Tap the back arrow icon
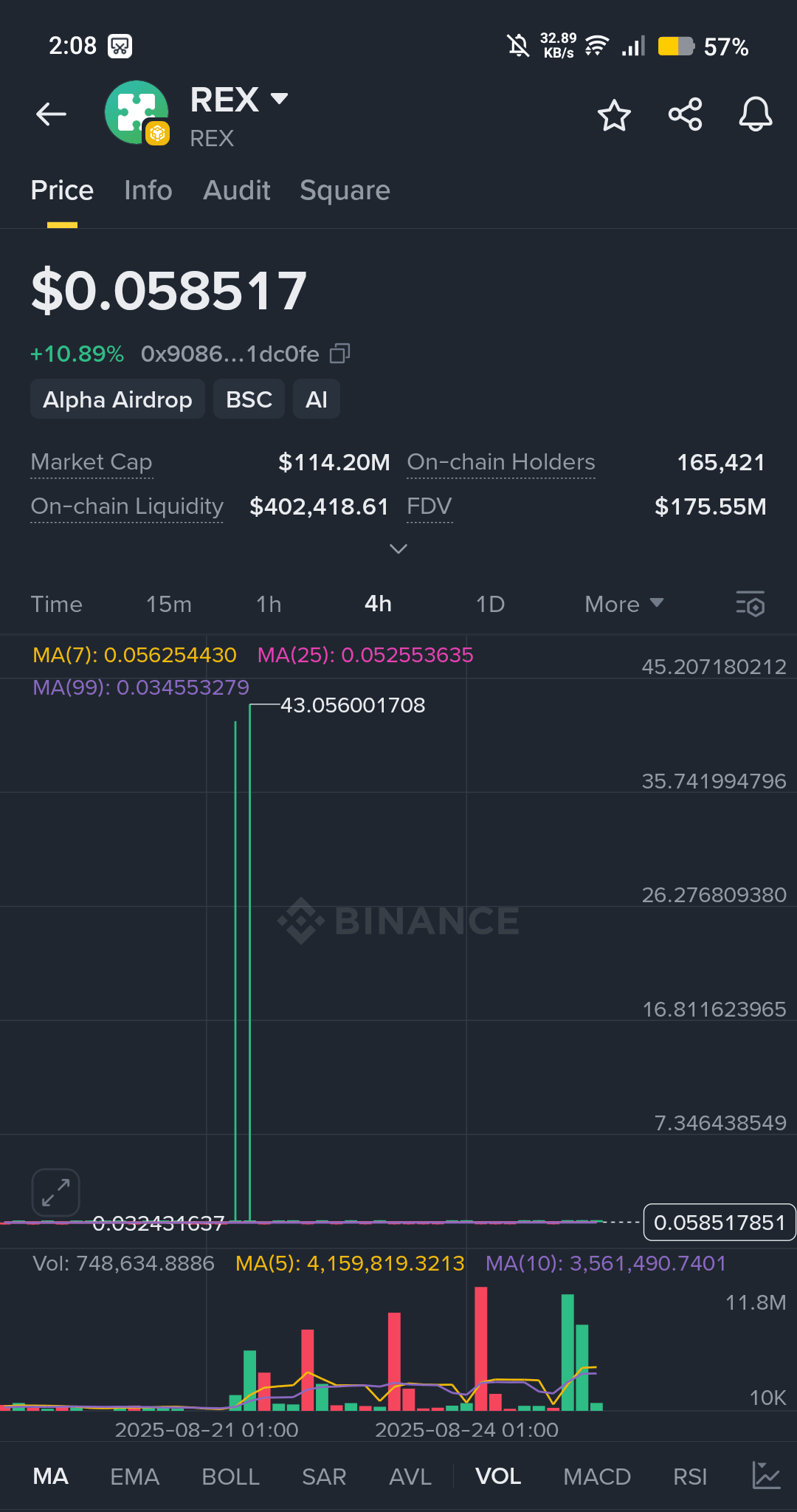Screen dimensions: 797x1512 (x=51, y=114)
